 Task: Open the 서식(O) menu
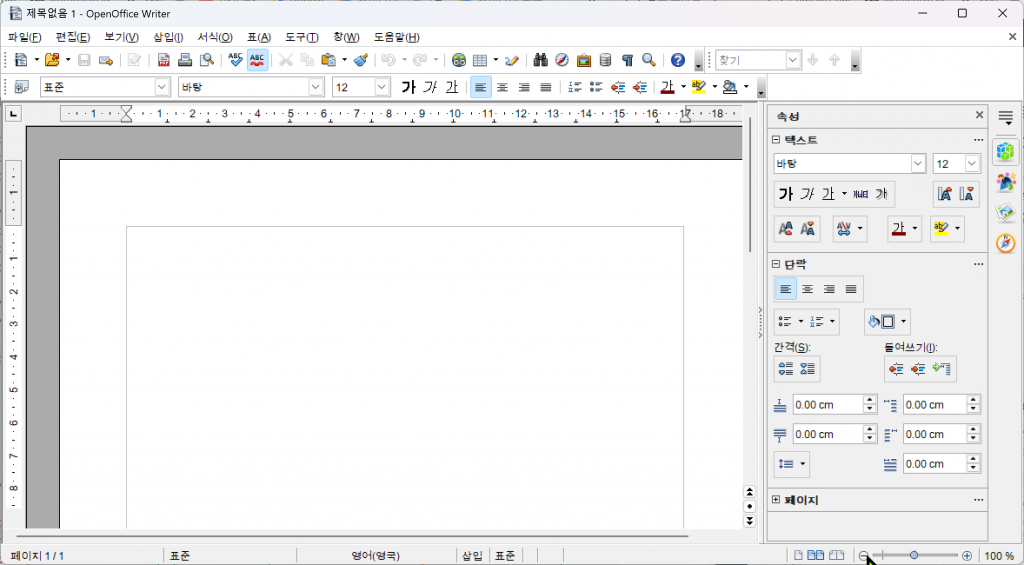[x=215, y=37]
